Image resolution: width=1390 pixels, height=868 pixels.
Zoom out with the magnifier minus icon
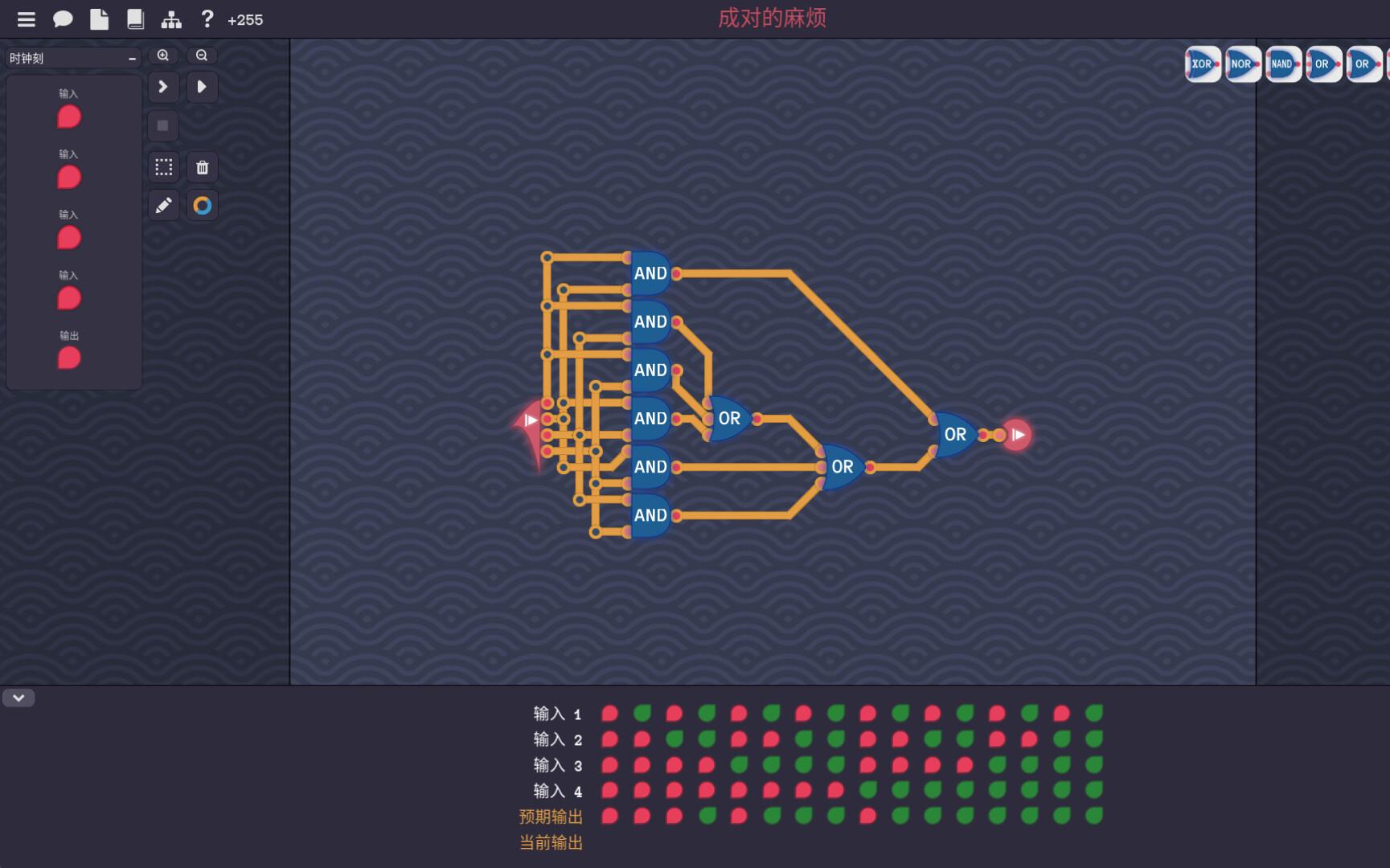click(202, 55)
